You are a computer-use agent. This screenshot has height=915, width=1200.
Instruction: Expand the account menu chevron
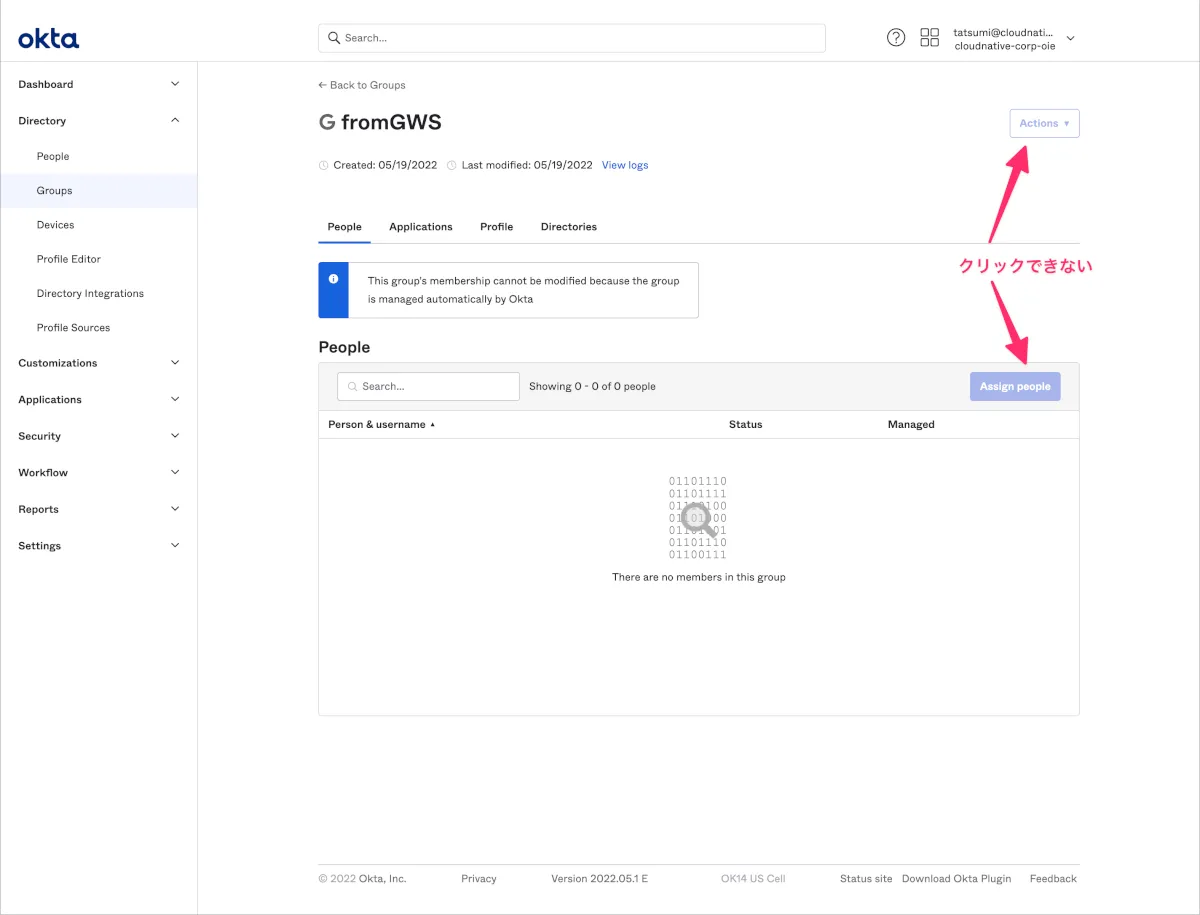pos(1070,38)
